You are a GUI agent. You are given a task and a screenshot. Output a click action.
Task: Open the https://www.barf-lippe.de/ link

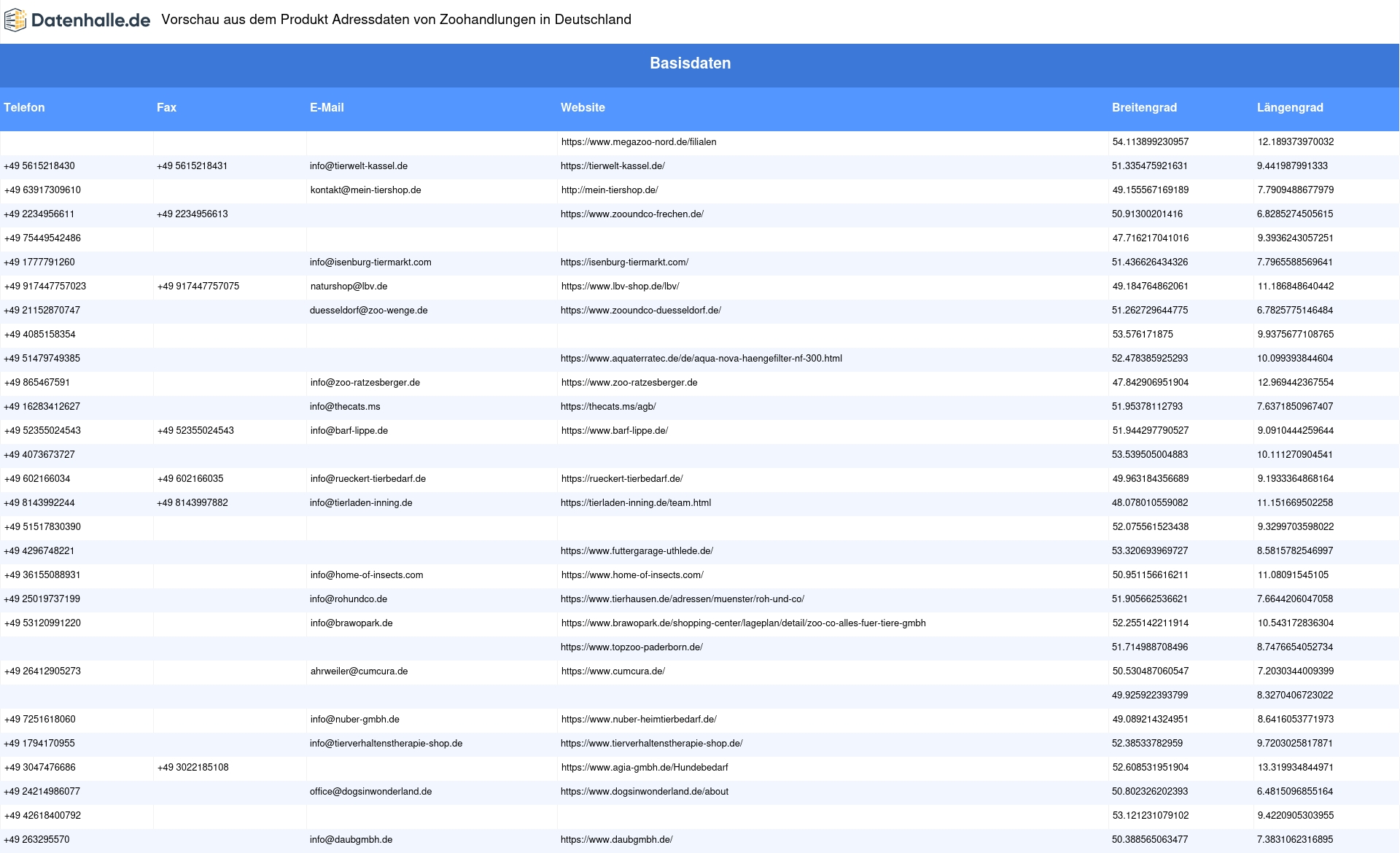(x=615, y=431)
